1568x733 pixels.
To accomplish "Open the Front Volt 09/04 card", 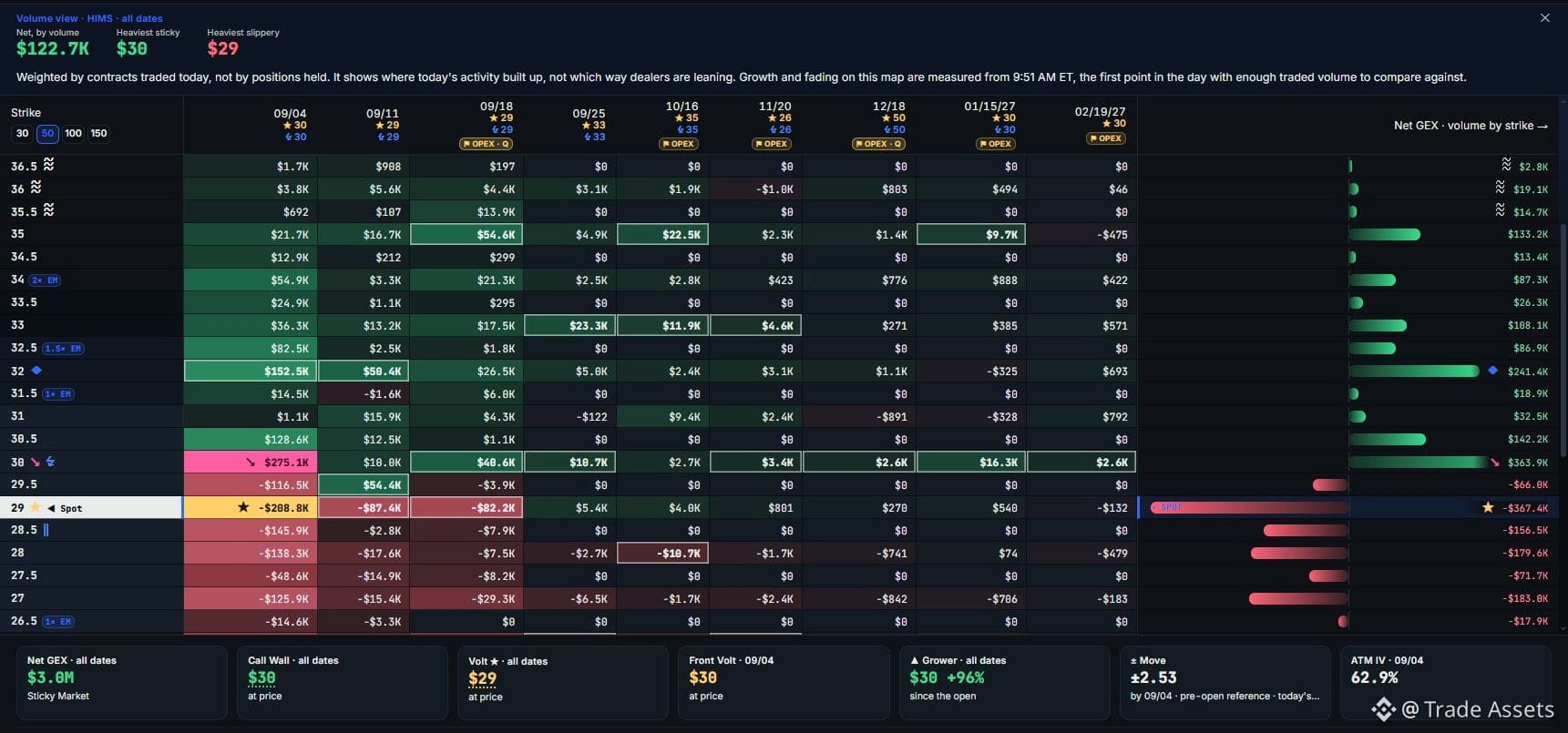I will pos(784,682).
